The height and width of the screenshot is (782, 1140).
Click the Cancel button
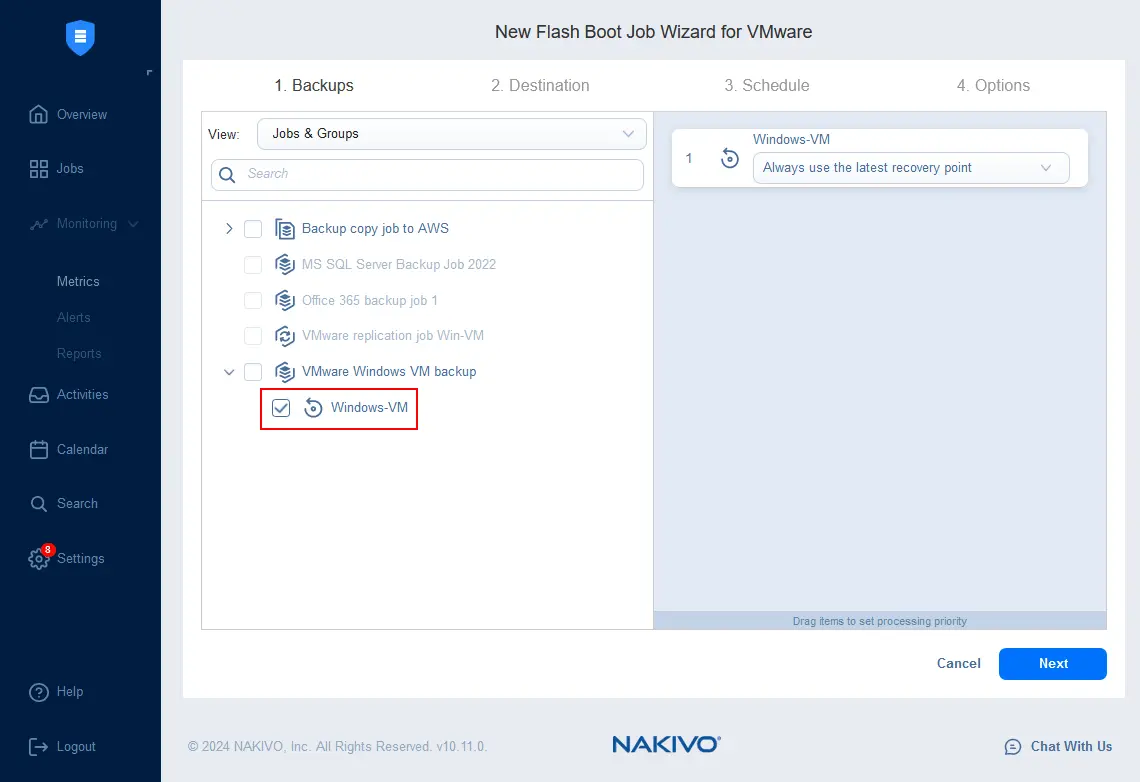tap(958, 664)
